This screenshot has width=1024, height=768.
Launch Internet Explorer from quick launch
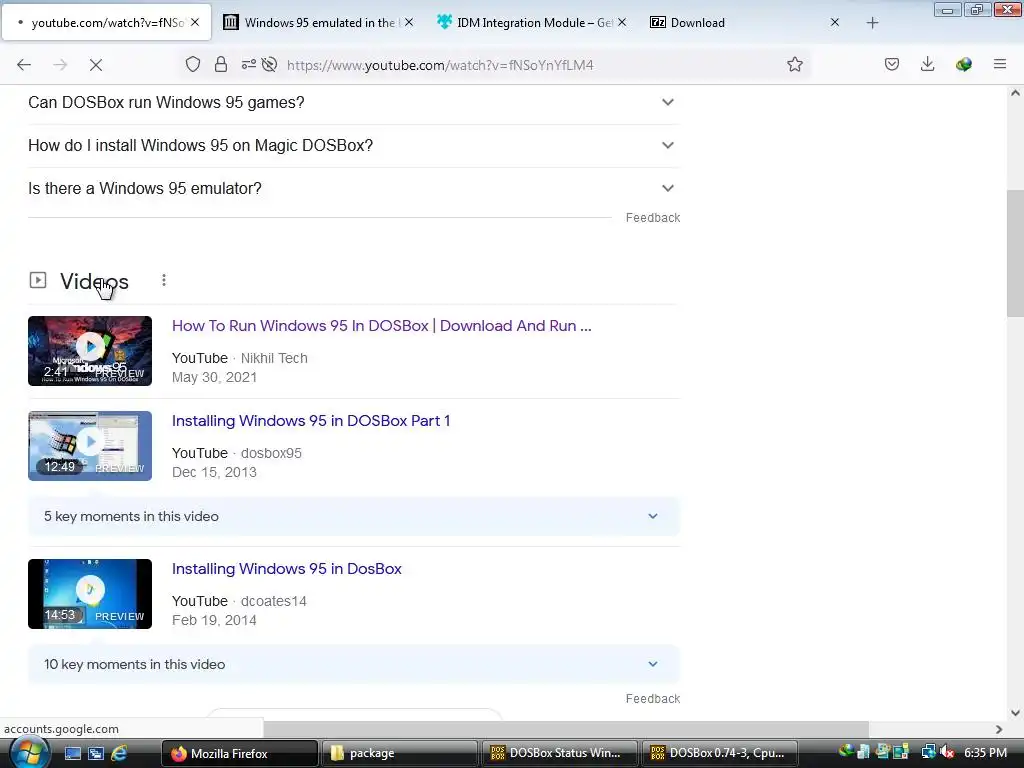pyautogui.click(x=119, y=754)
